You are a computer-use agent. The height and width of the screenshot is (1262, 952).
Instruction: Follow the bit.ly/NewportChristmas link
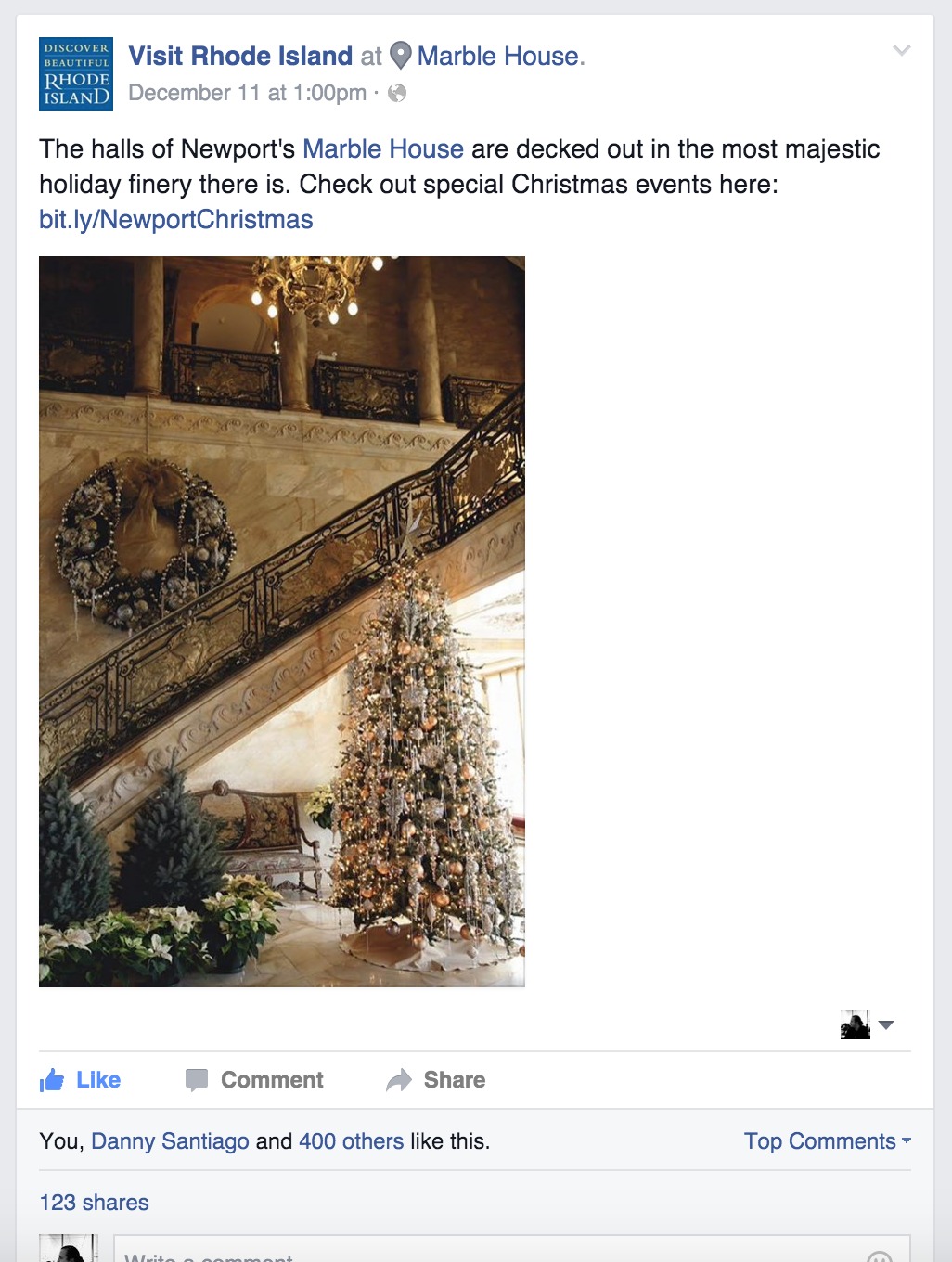[x=176, y=220]
